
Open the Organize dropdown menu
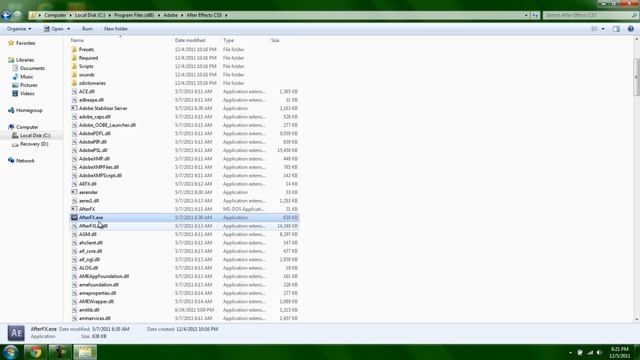click(19, 29)
